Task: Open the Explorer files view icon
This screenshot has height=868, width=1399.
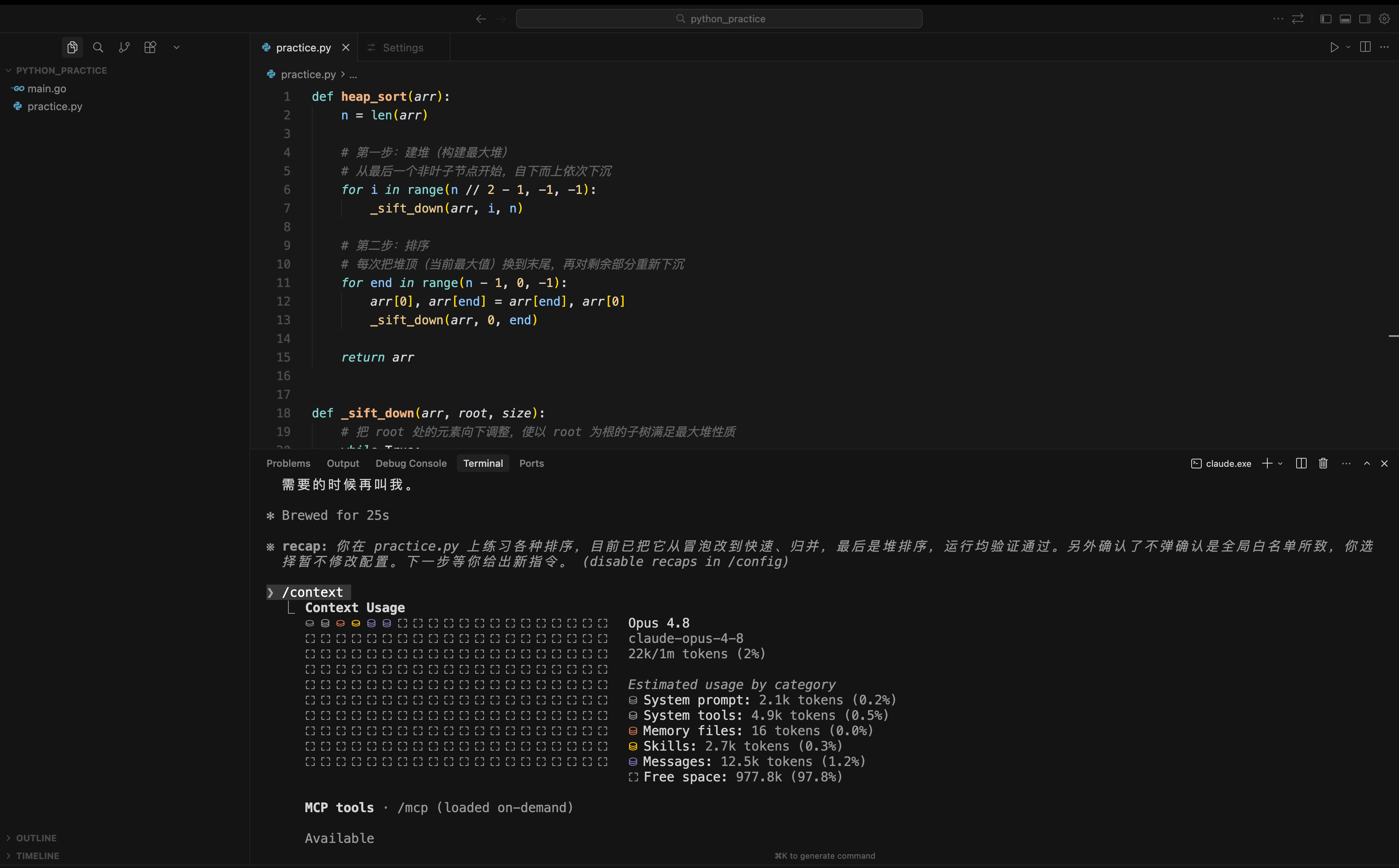Action: [x=73, y=47]
